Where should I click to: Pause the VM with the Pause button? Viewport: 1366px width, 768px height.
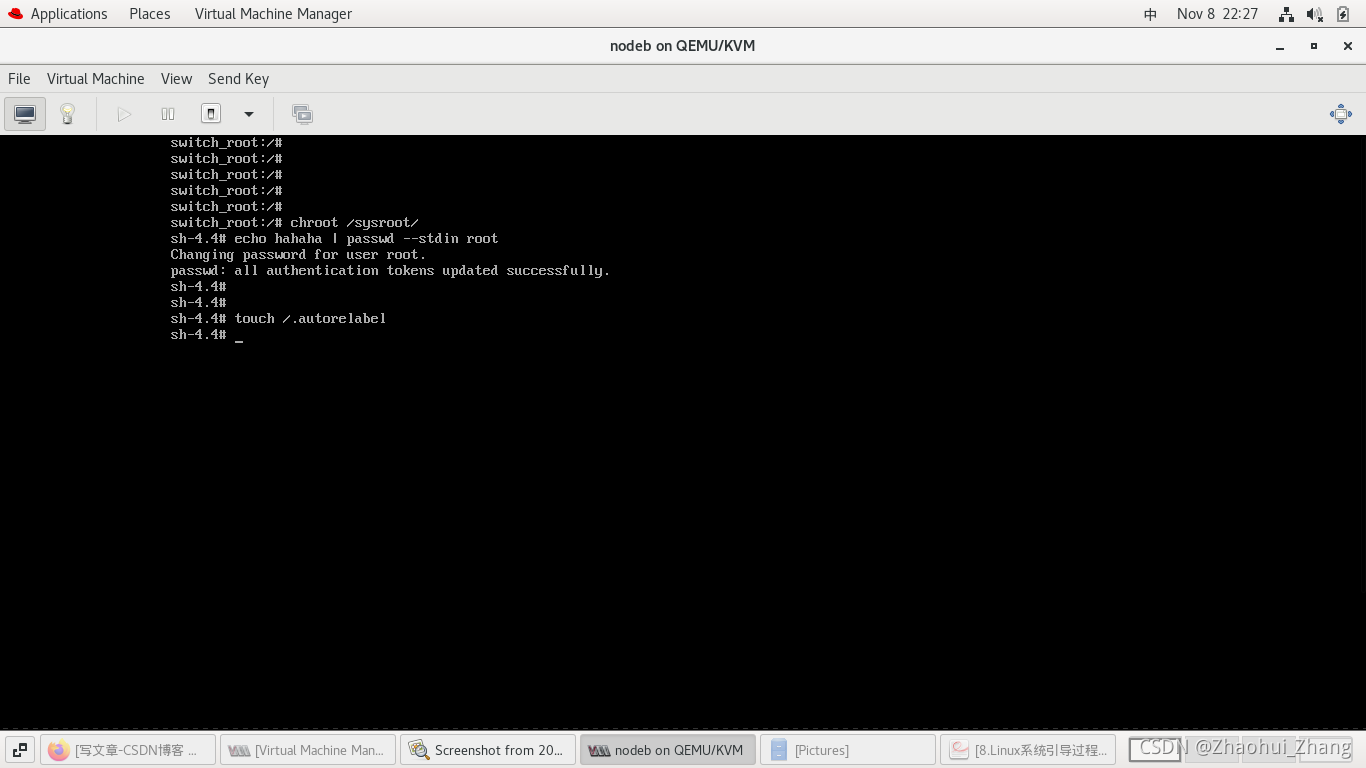[x=167, y=113]
